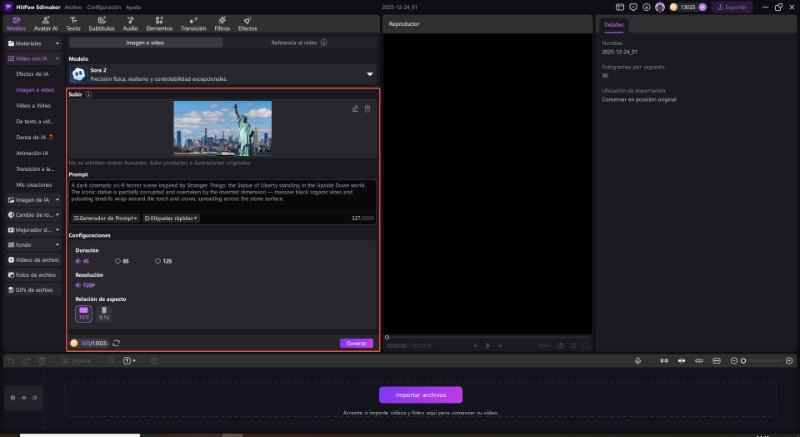The image size is (800, 437).
Task: Open Vídeo a Vídeo in sidebar
Action: (x=34, y=106)
